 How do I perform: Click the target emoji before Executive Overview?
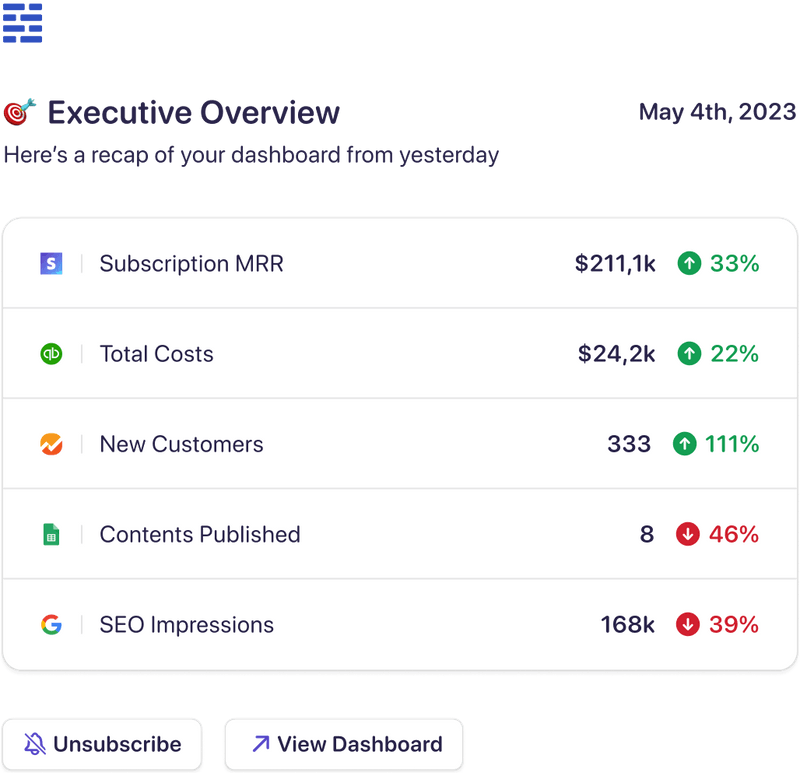coord(18,112)
